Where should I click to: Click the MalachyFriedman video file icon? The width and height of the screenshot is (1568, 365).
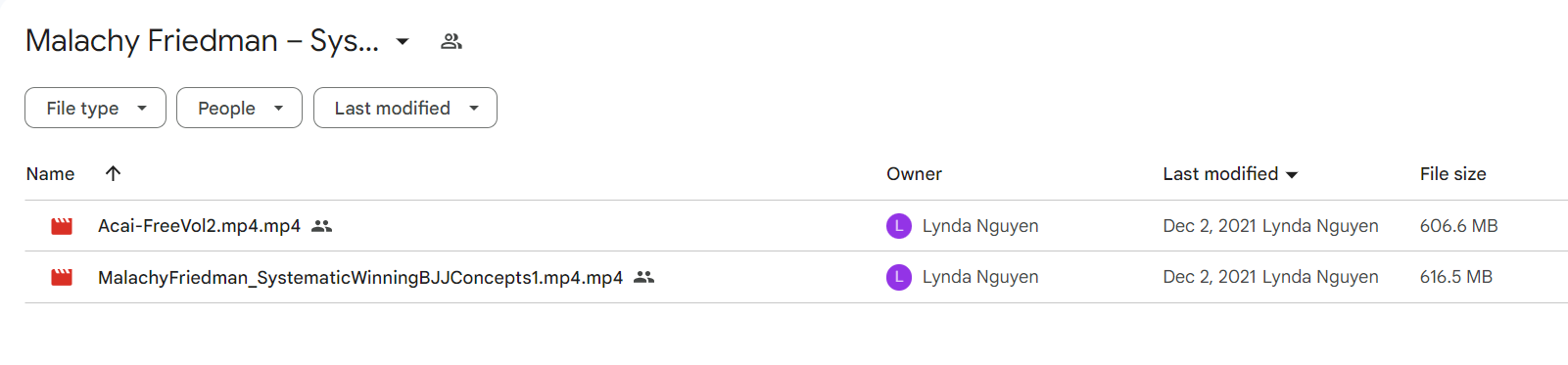[x=62, y=278]
